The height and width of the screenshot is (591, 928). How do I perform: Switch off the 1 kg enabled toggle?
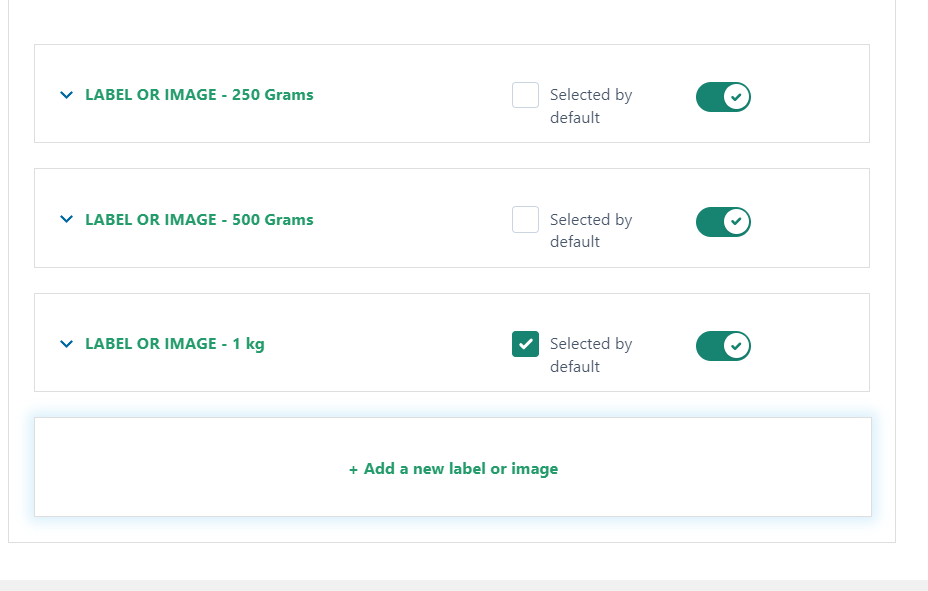[723, 346]
